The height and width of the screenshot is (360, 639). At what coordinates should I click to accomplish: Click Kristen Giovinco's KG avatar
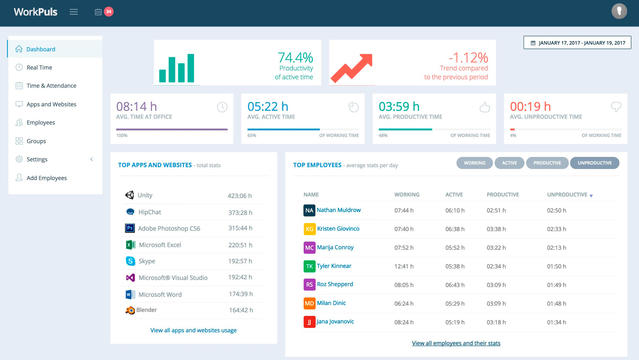click(309, 229)
